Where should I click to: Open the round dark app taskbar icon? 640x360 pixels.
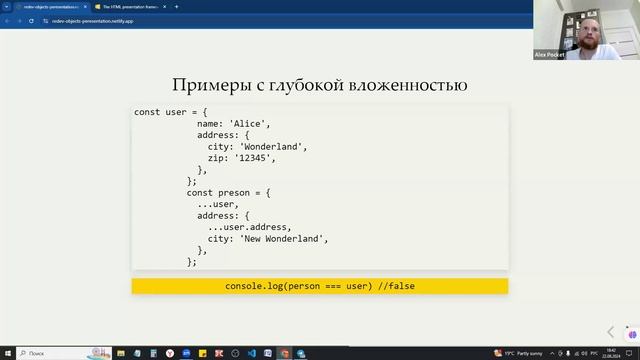tap(235, 353)
